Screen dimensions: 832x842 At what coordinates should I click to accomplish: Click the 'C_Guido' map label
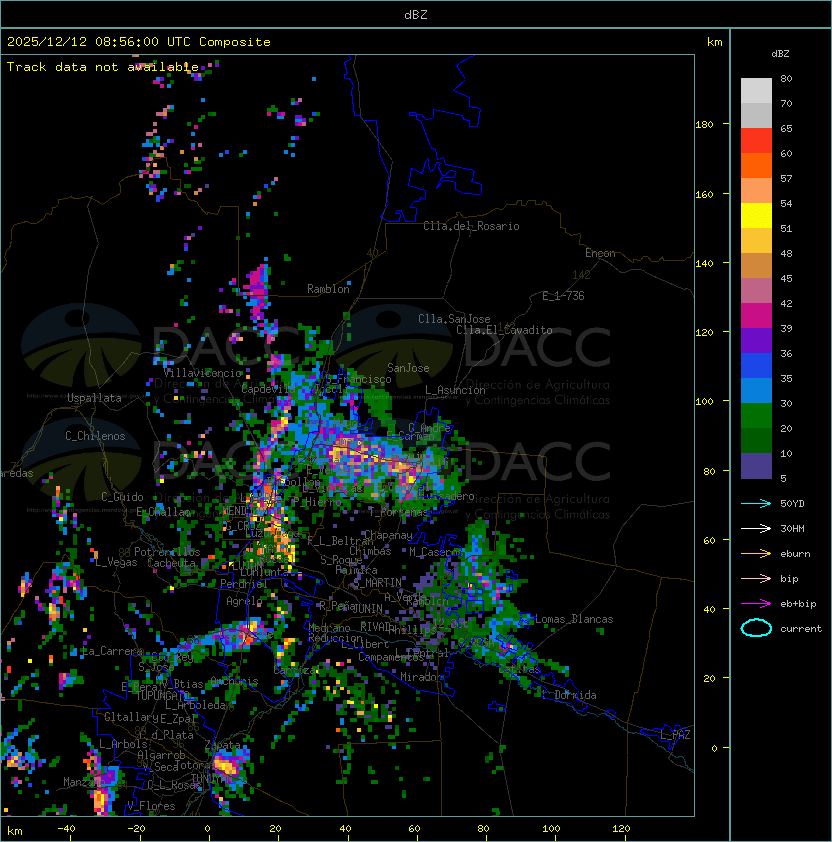point(122,497)
